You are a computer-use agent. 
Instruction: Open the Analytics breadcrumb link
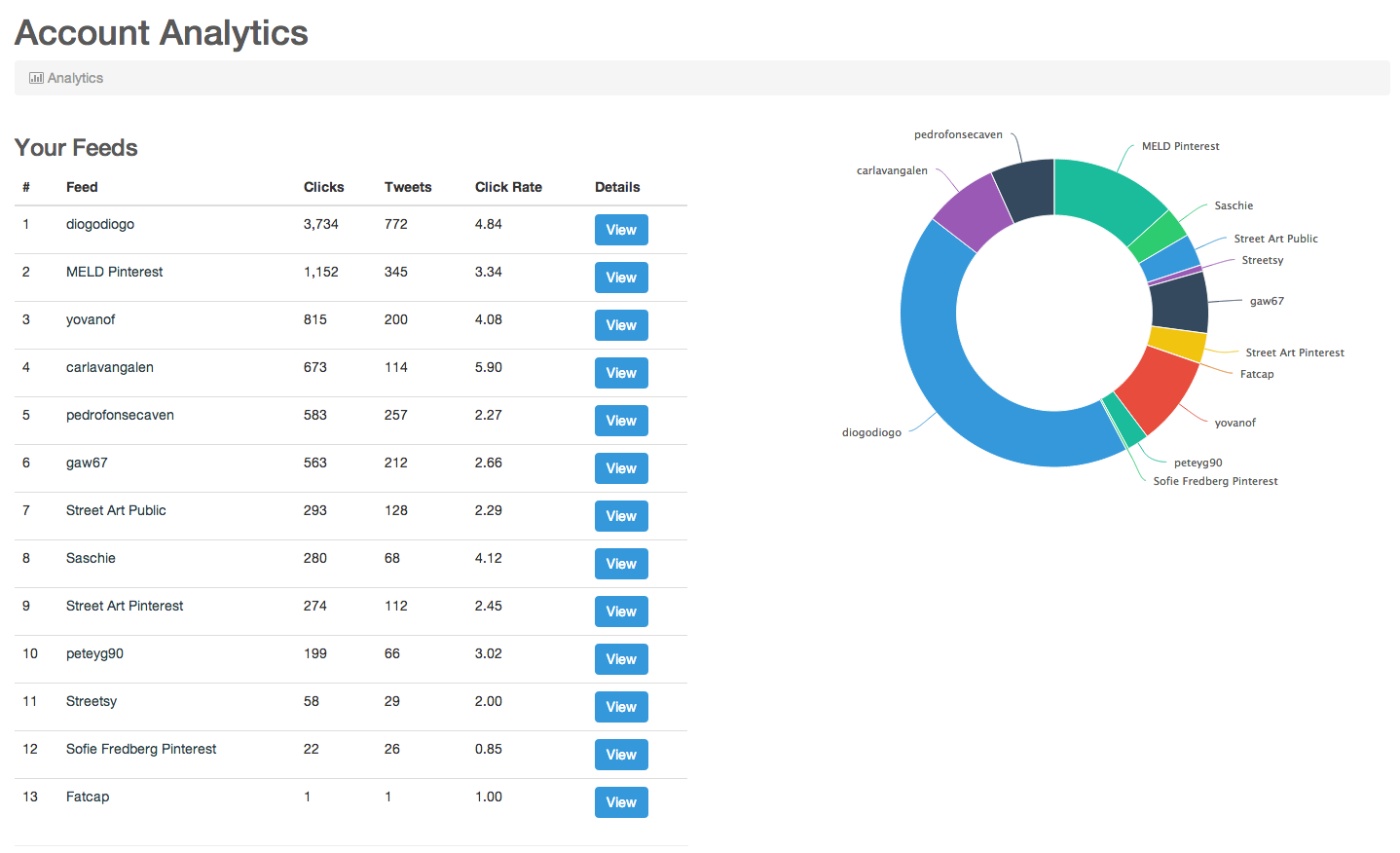coord(75,78)
